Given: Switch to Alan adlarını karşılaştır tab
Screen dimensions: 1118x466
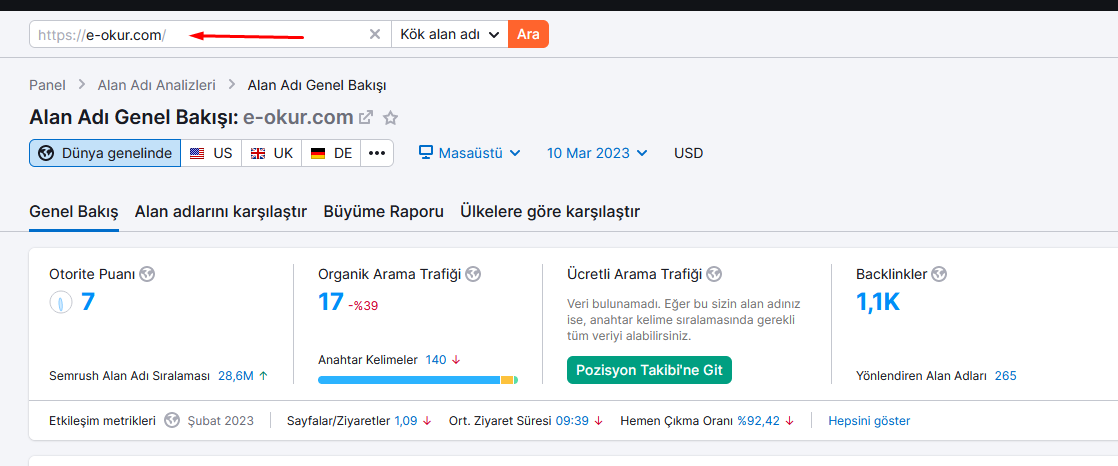Looking at the screenshot, I should (x=221, y=212).
